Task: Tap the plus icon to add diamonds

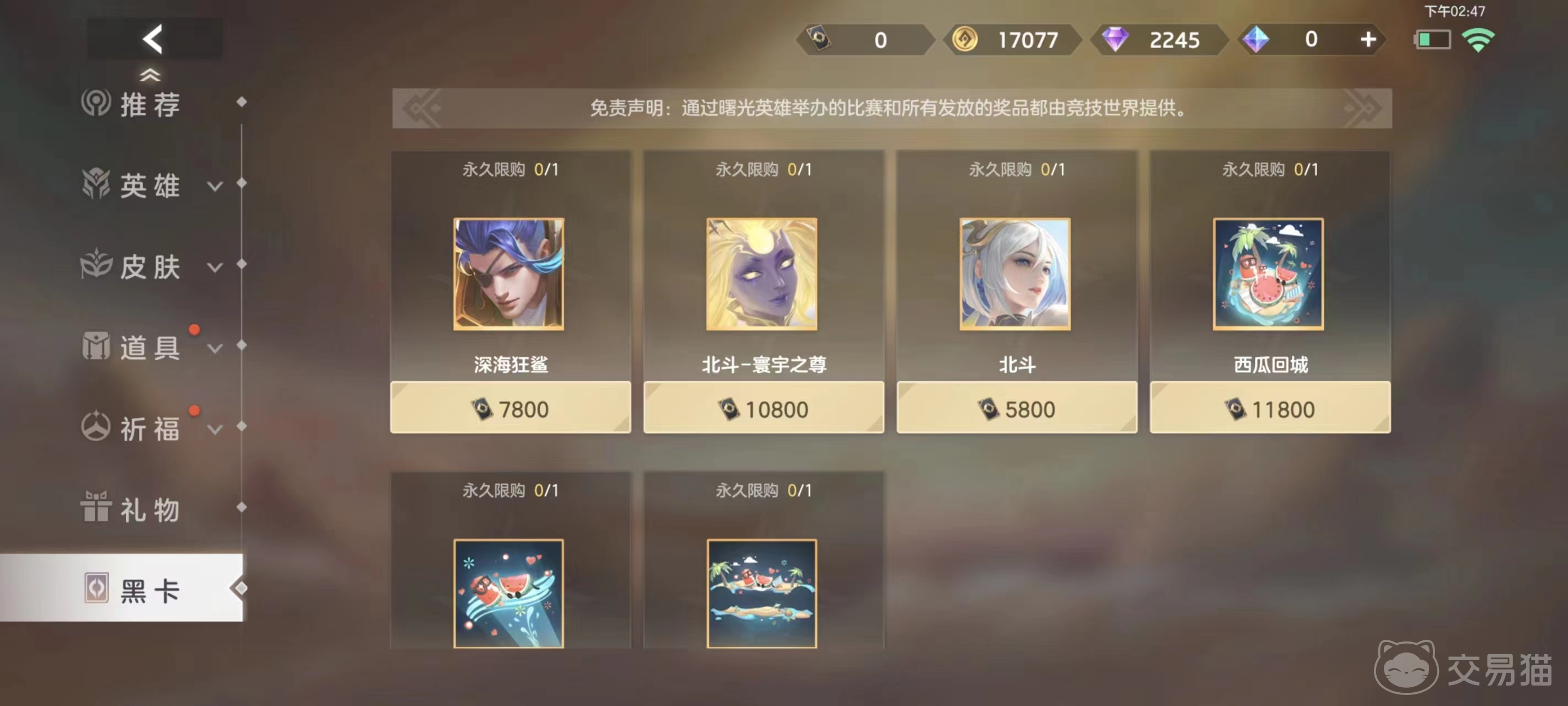Action: click(1368, 40)
